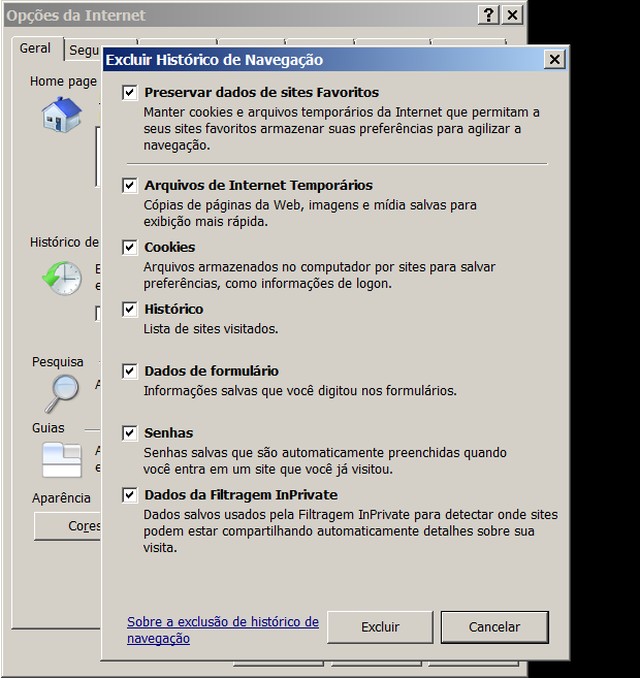The height and width of the screenshot is (678, 640).
Task: Click the Cookies description text about logon
Action: click(319, 275)
